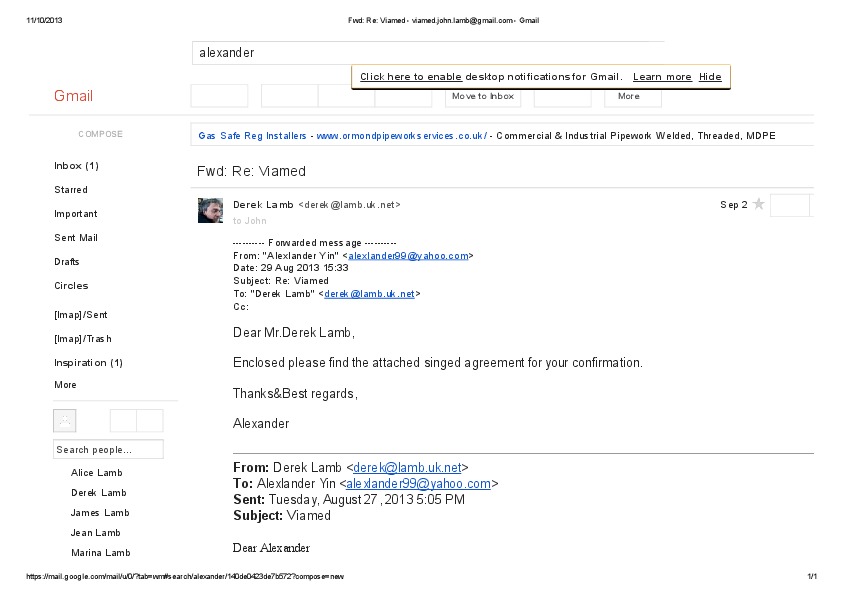
Task: Open the Drafts folder
Action: click(x=67, y=262)
